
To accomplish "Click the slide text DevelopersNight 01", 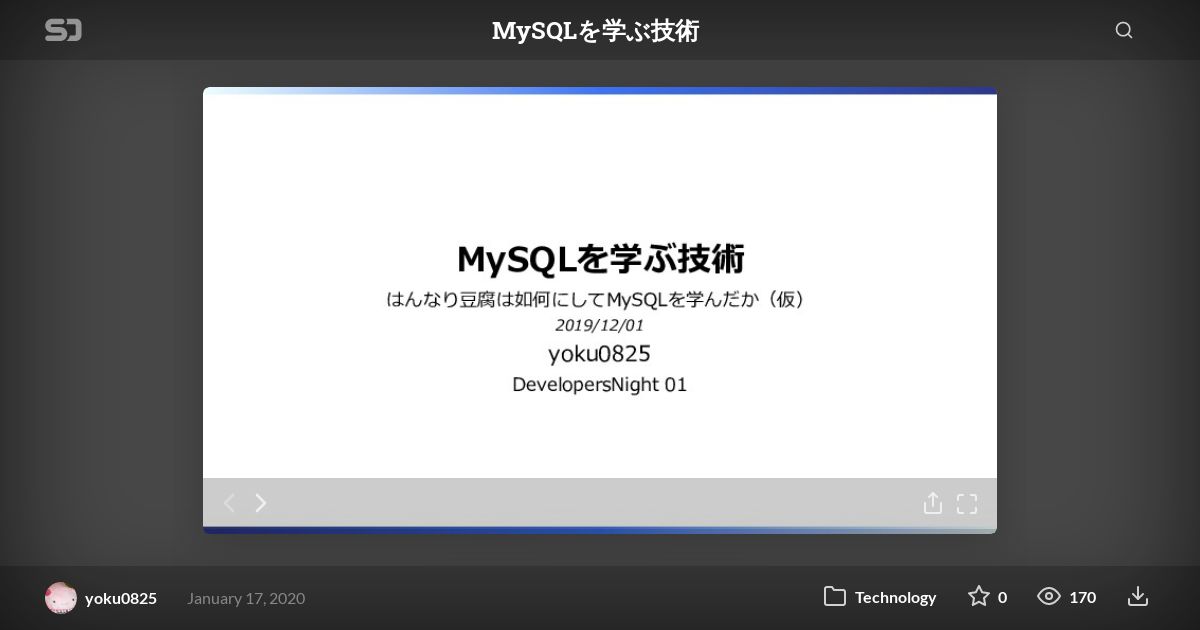I will pyautogui.click(x=599, y=384).
